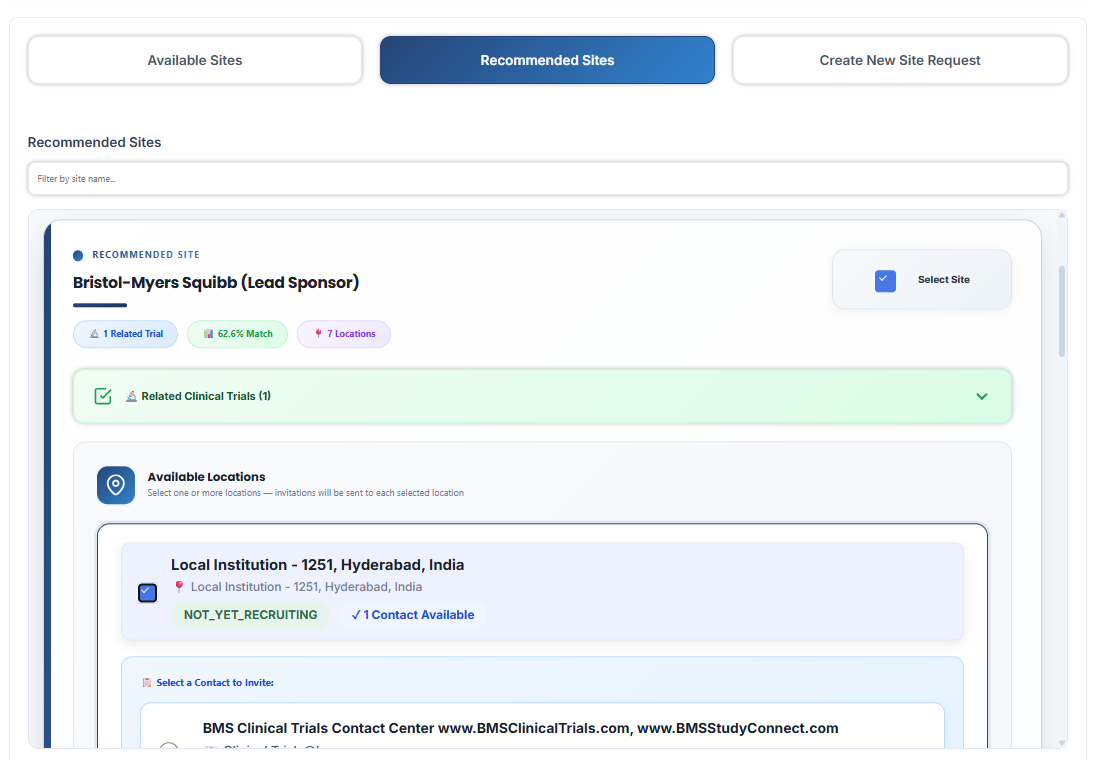Viewport: 1103px width, 760px height.
Task: Uncheck the Local Institution - 1251 location checkbox
Action: (147, 592)
